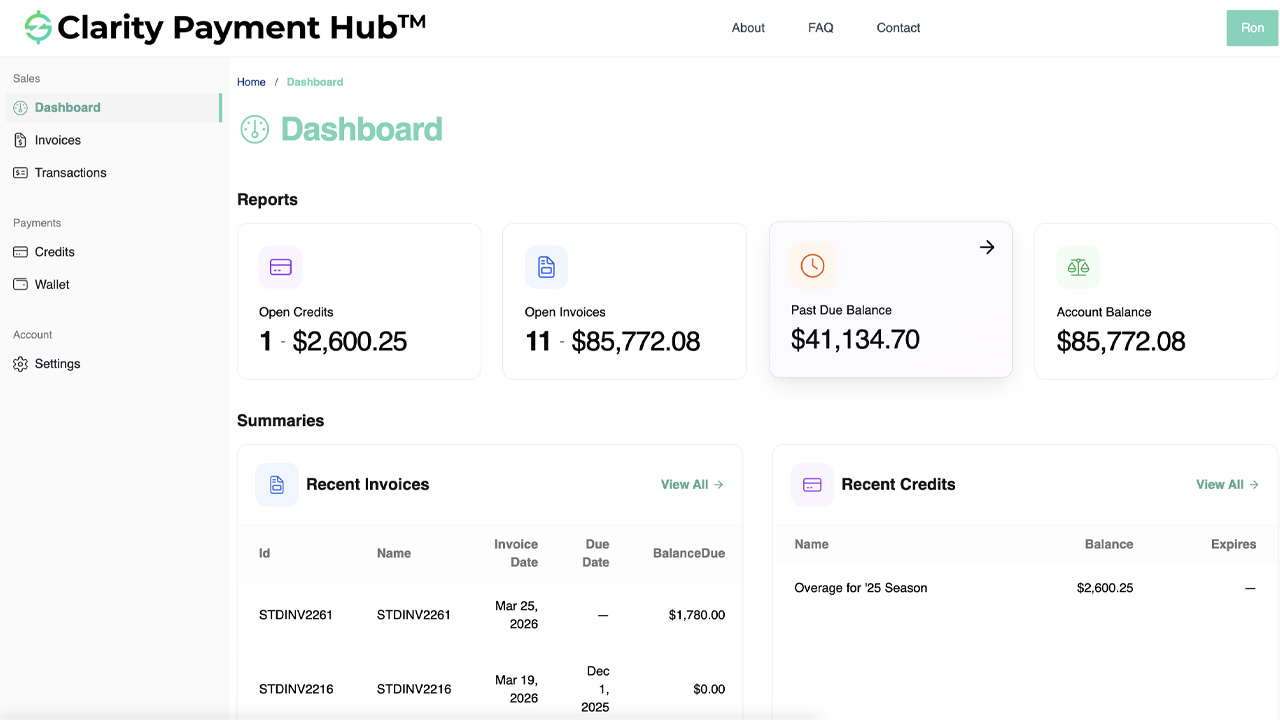Click the Clarity Payment Hub logo icon

(x=37, y=27)
